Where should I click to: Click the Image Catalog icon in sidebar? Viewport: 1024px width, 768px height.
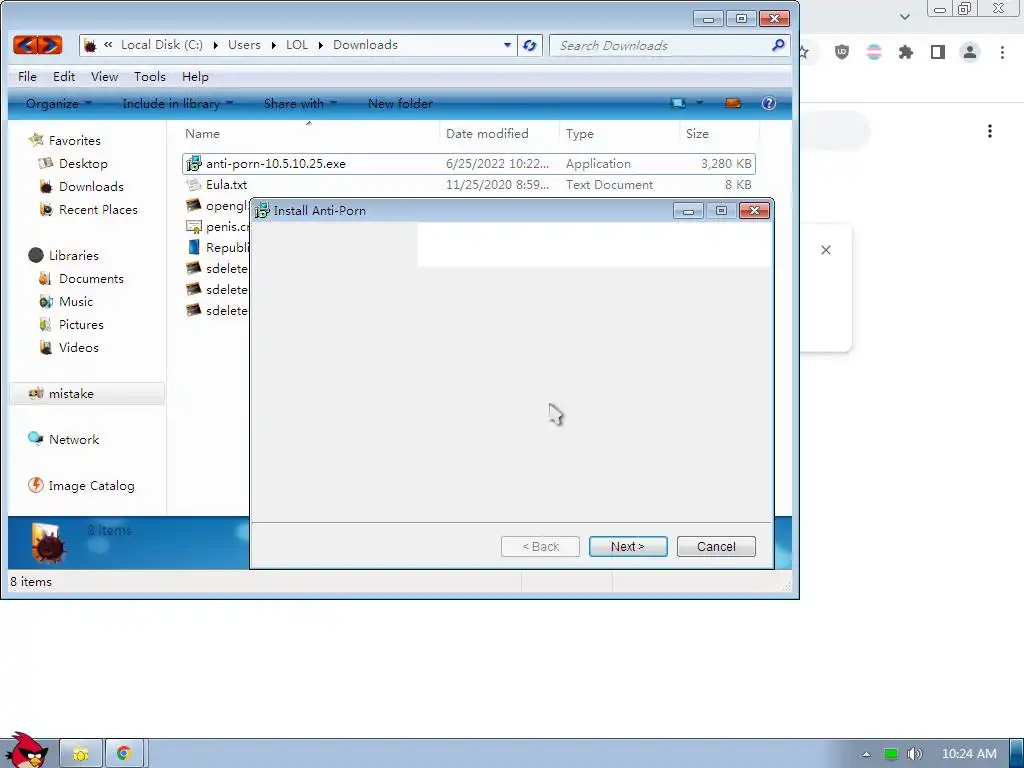coord(36,485)
